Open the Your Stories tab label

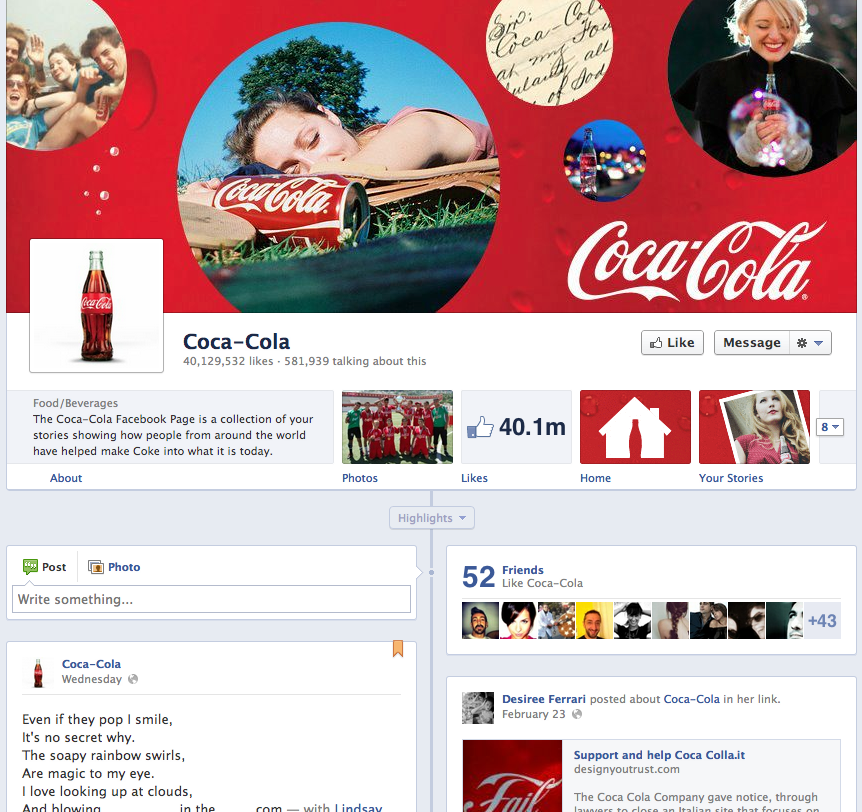point(731,478)
